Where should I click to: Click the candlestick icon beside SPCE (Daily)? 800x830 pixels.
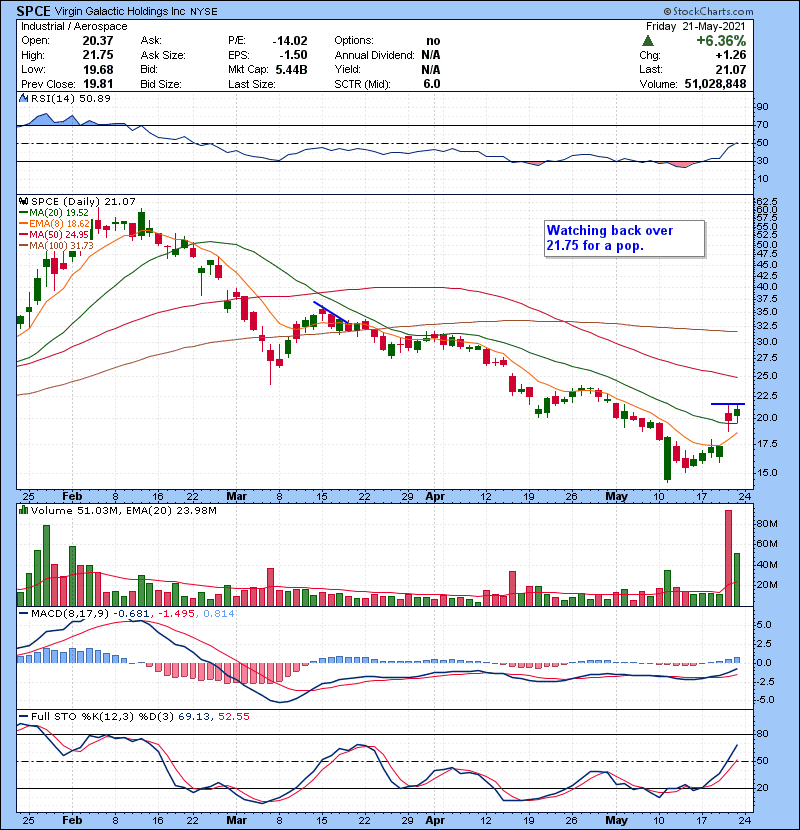pyautogui.click(x=23, y=202)
